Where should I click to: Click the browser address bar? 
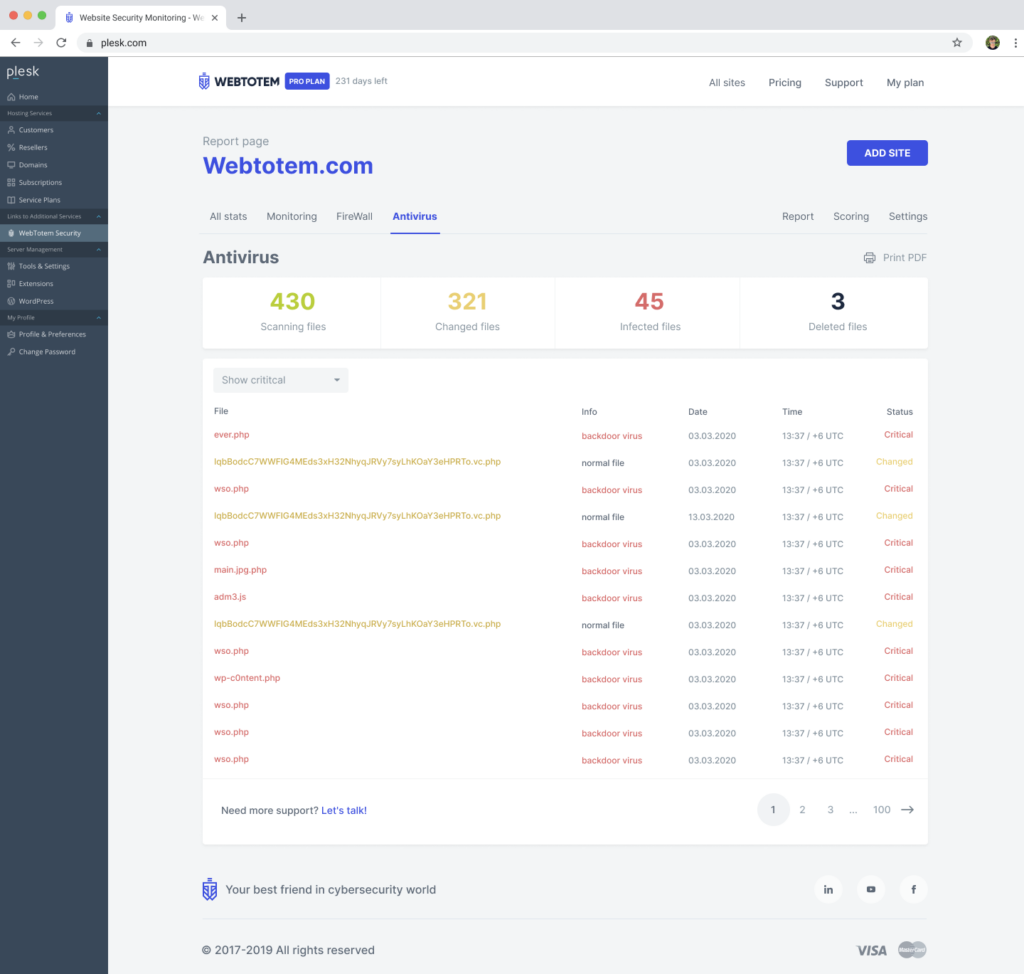(x=500, y=43)
